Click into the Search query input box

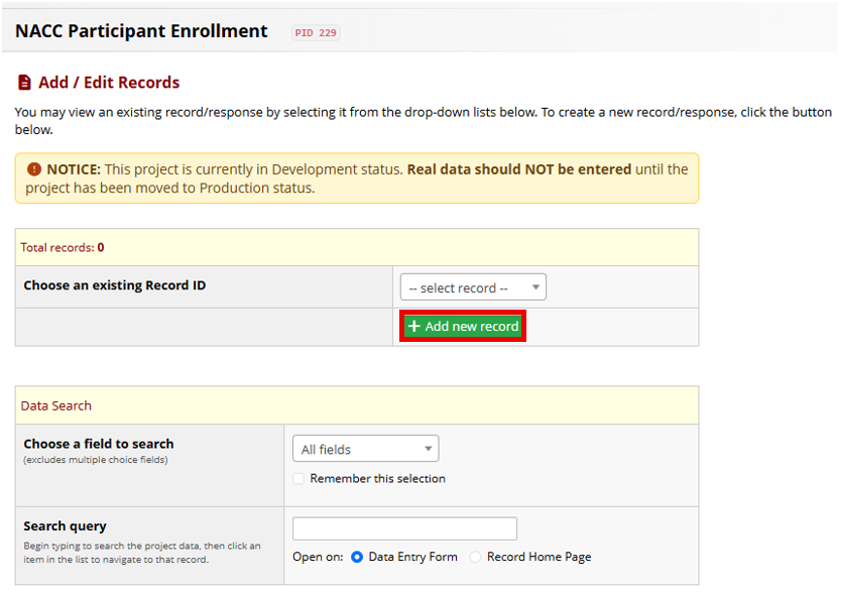click(x=405, y=528)
